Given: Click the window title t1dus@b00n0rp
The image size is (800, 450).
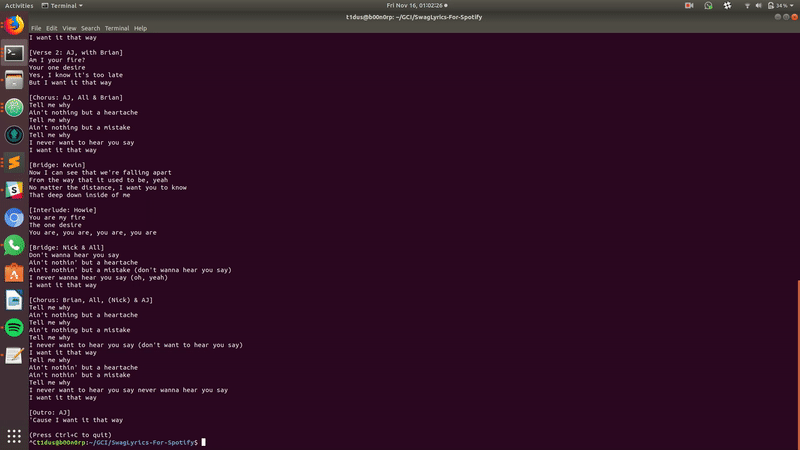Looking at the screenshot, I should pyautogui.click(x=414, y=17).
